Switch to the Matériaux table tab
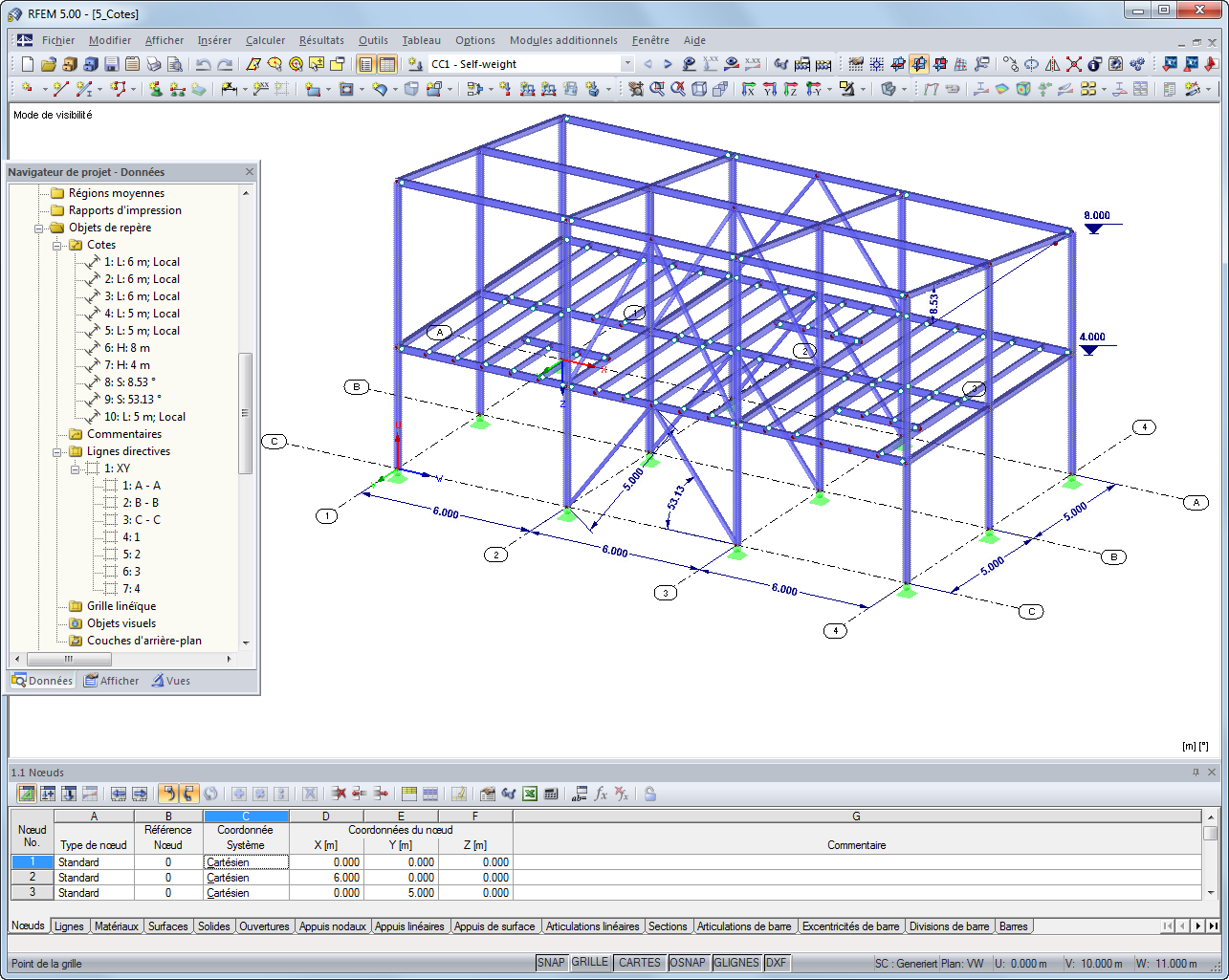1229x980 pixels. [x=117, y=926]
